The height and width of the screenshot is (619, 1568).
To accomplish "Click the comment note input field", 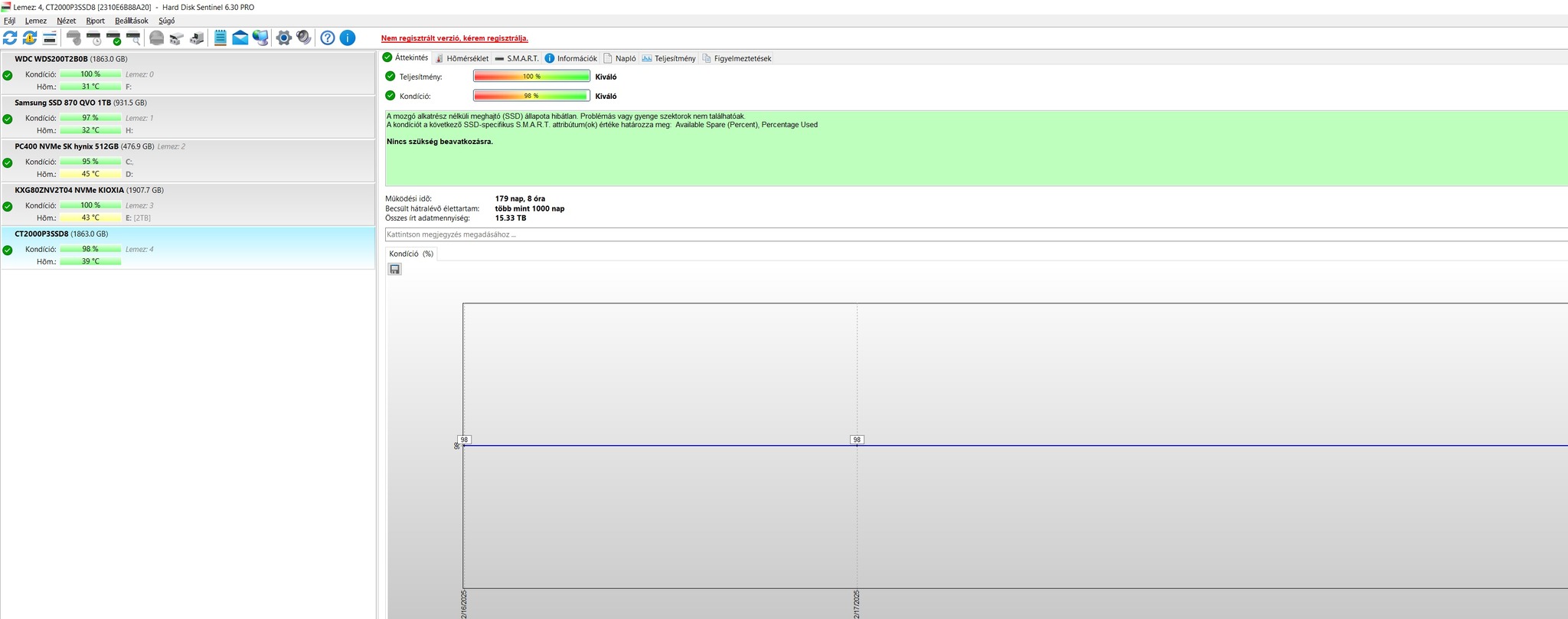I will pyautogui.click(x=976, y=234).
